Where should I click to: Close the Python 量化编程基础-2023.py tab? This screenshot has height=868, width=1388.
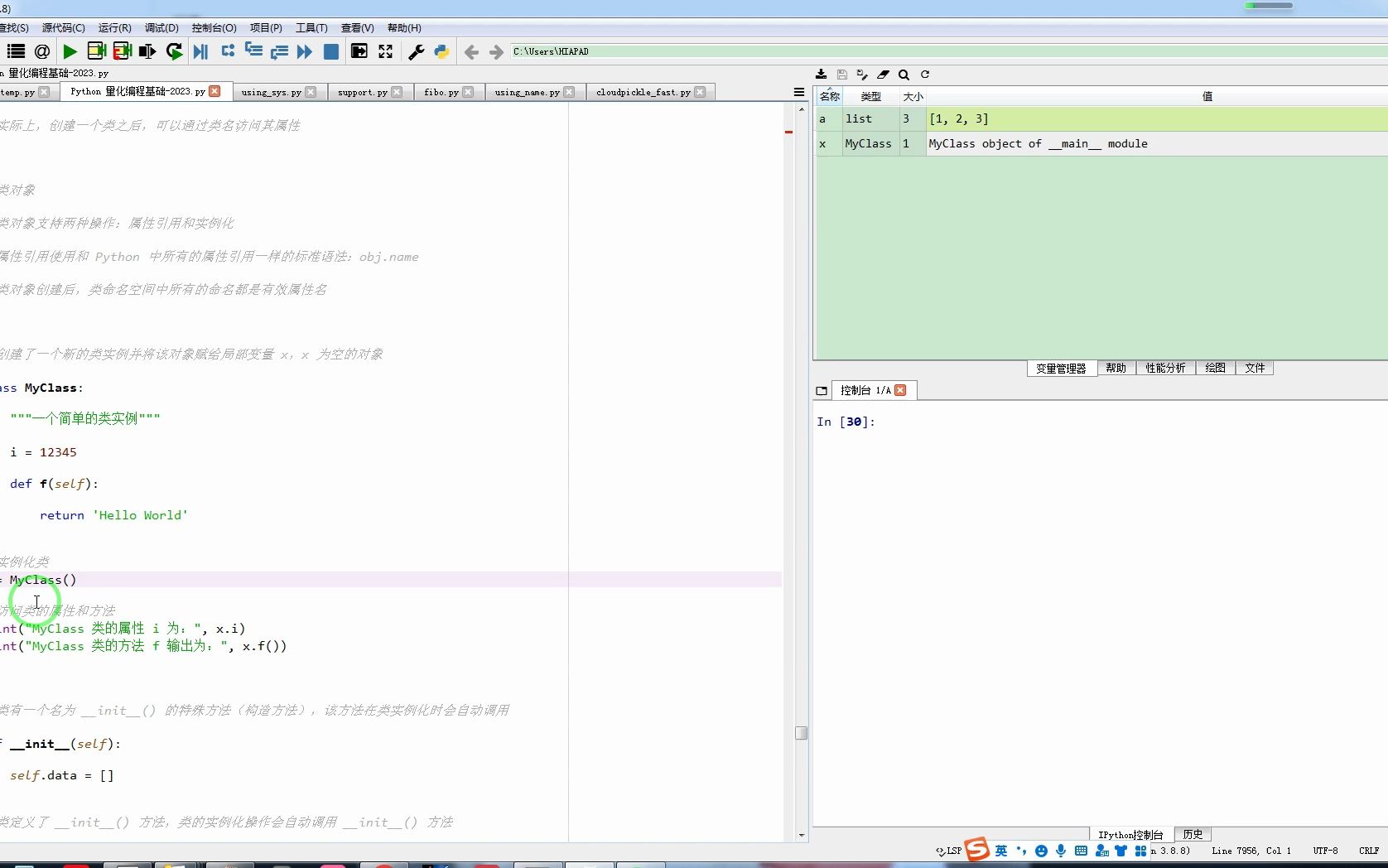pyautogui.click(x=215, y=91)
